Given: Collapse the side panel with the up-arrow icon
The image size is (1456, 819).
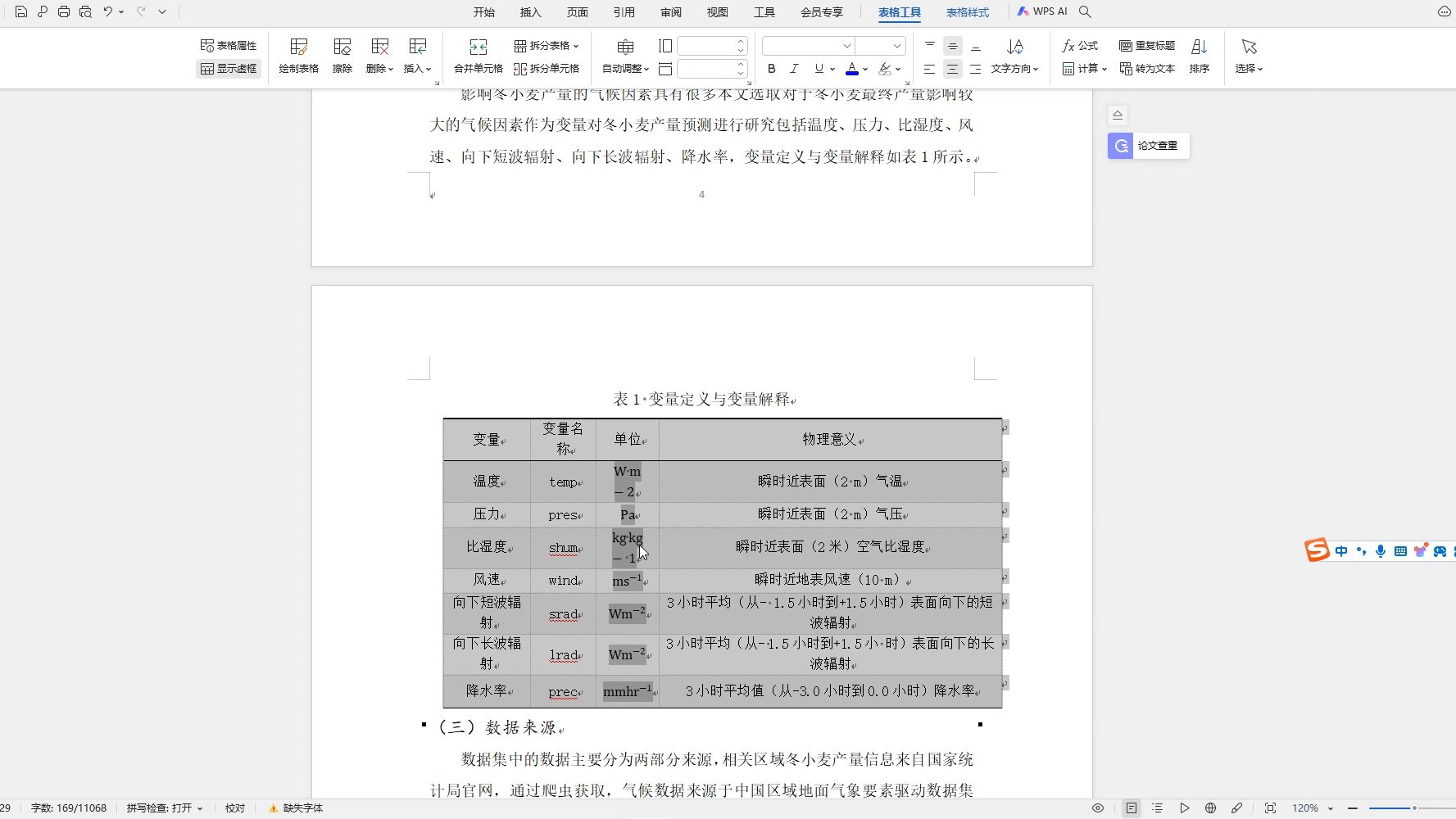Looking at the screenshot, I should [x=1118, y=115].
